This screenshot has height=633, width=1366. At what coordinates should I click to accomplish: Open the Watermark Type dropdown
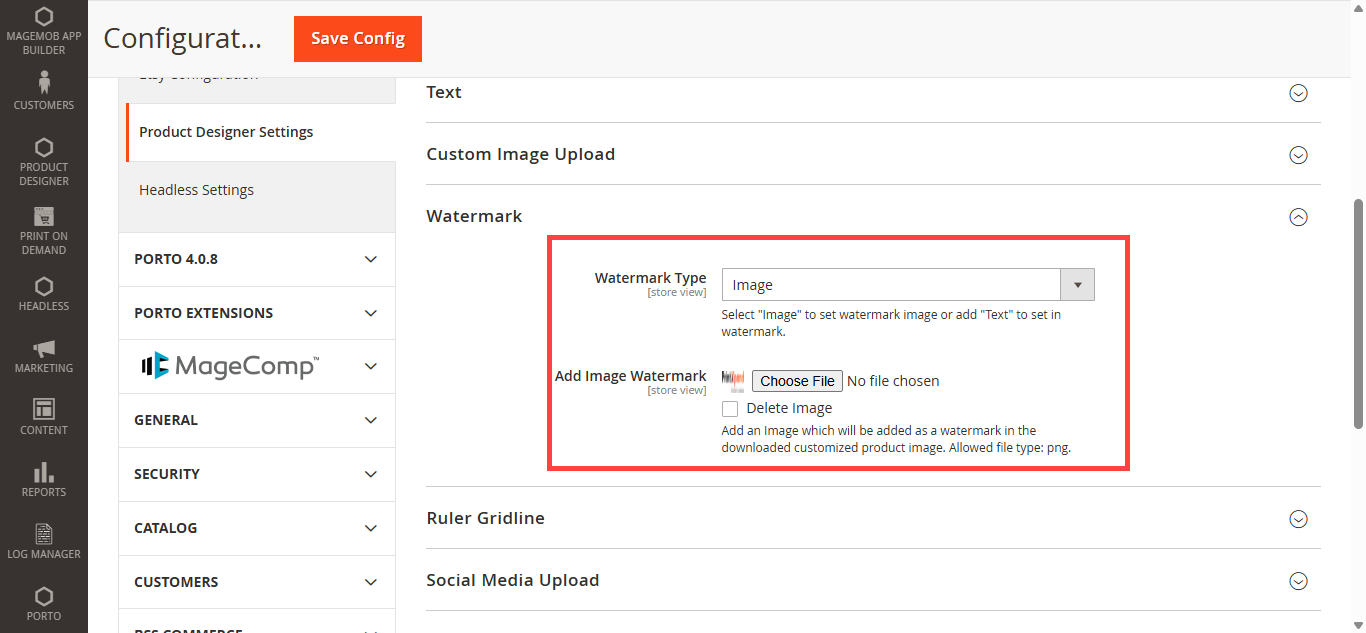point(907,285)
